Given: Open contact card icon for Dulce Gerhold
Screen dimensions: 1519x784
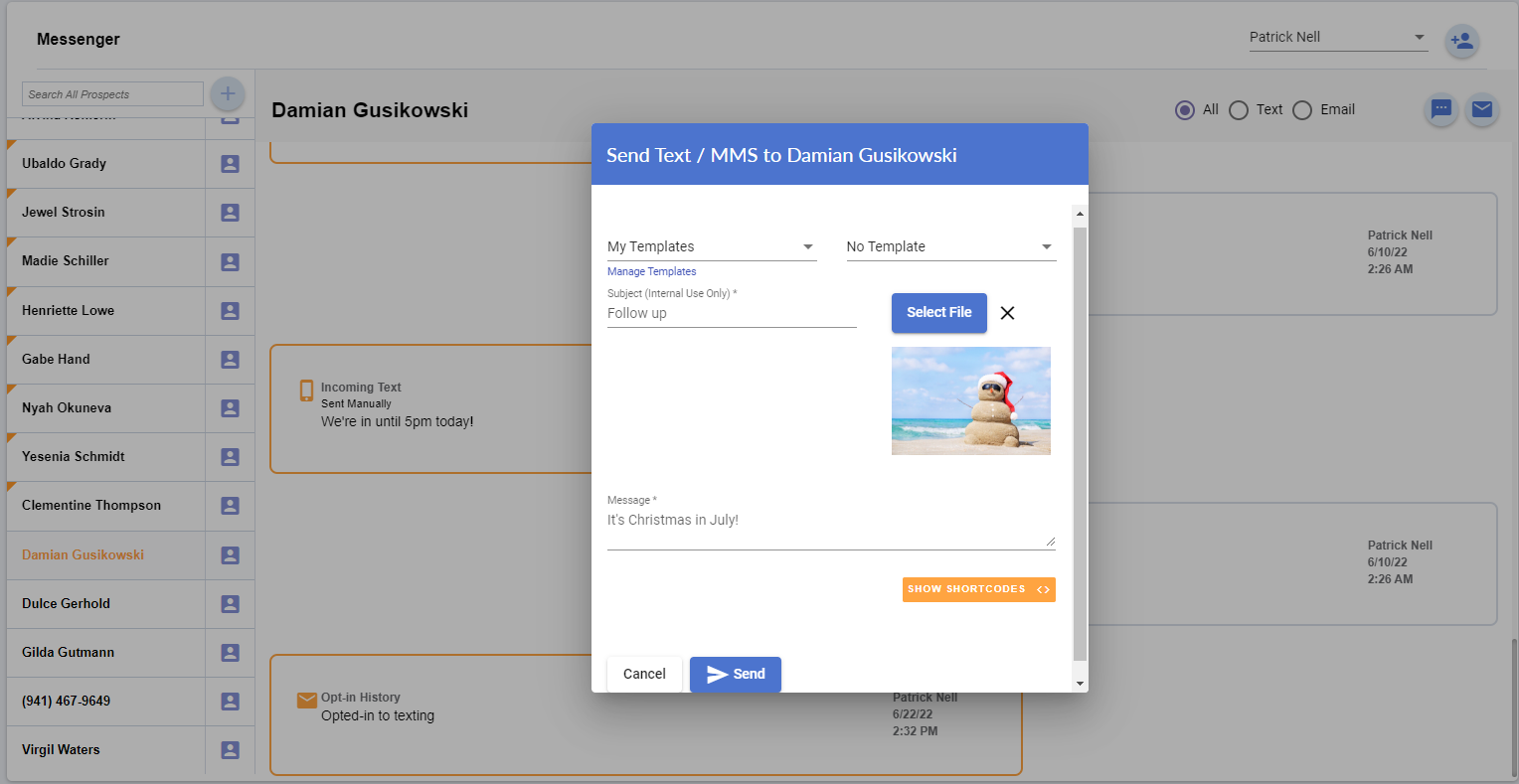Looking at the screenshot, I should pos(230,604).
